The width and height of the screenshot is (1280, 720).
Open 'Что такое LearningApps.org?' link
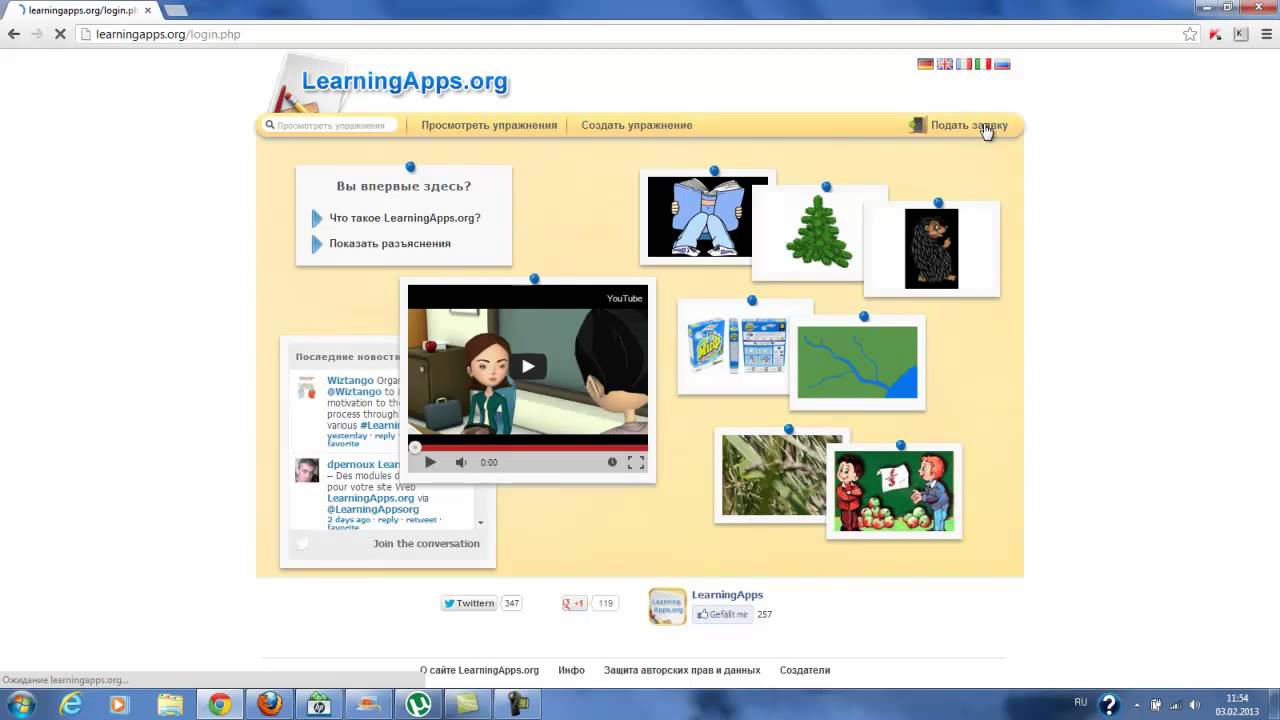405,218
